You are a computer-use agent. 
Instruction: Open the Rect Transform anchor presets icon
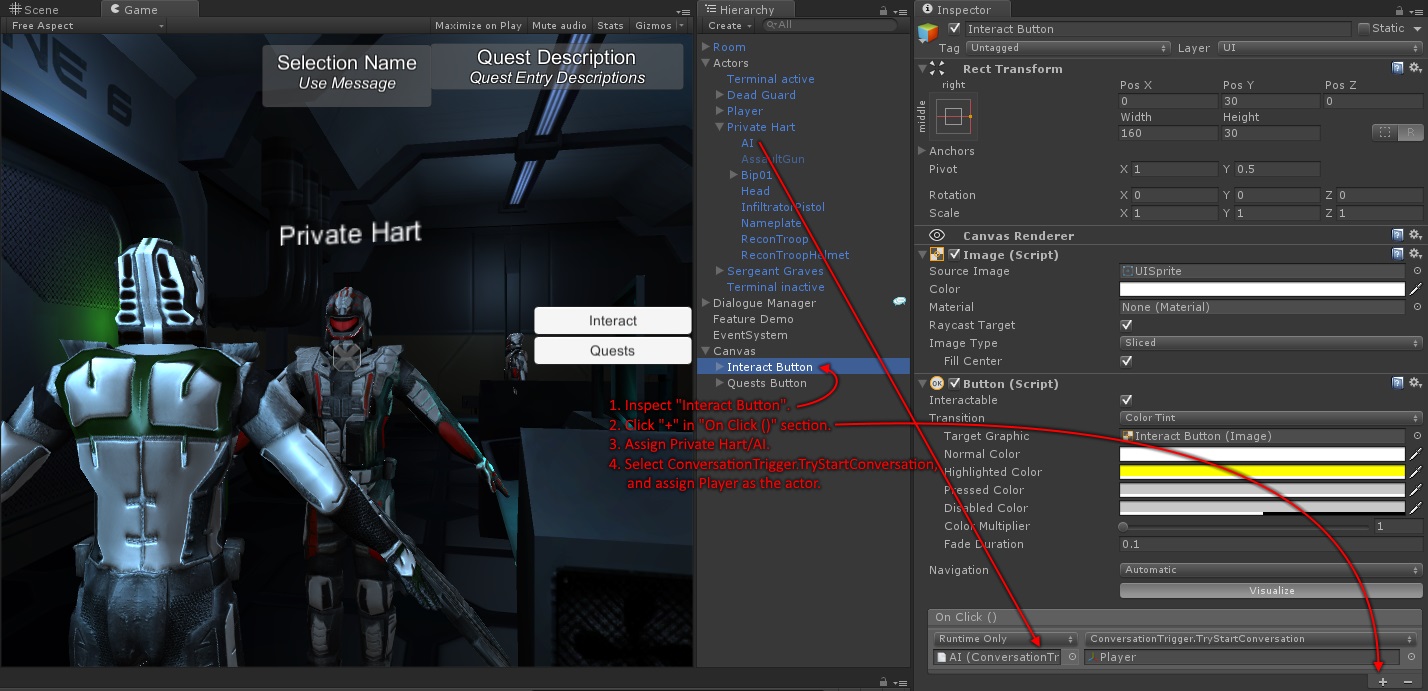click(952, 114)
